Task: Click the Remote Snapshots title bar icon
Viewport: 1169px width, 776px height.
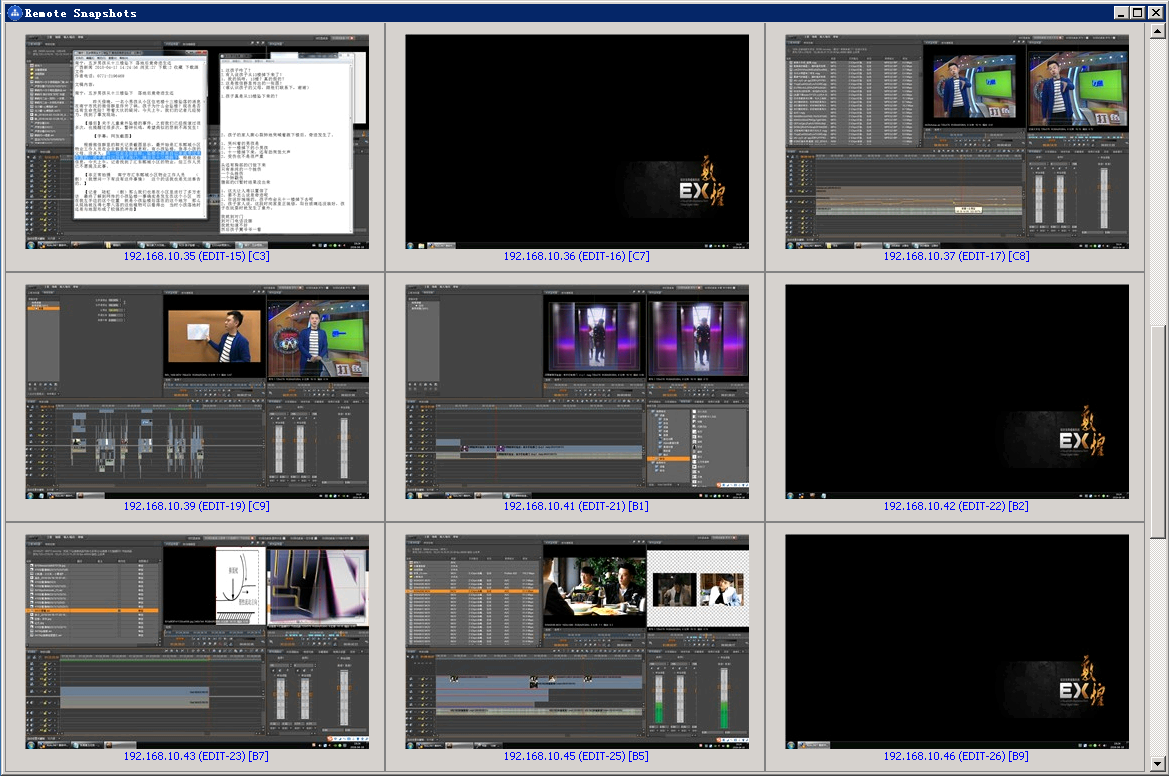Action: tap(13, 13)
